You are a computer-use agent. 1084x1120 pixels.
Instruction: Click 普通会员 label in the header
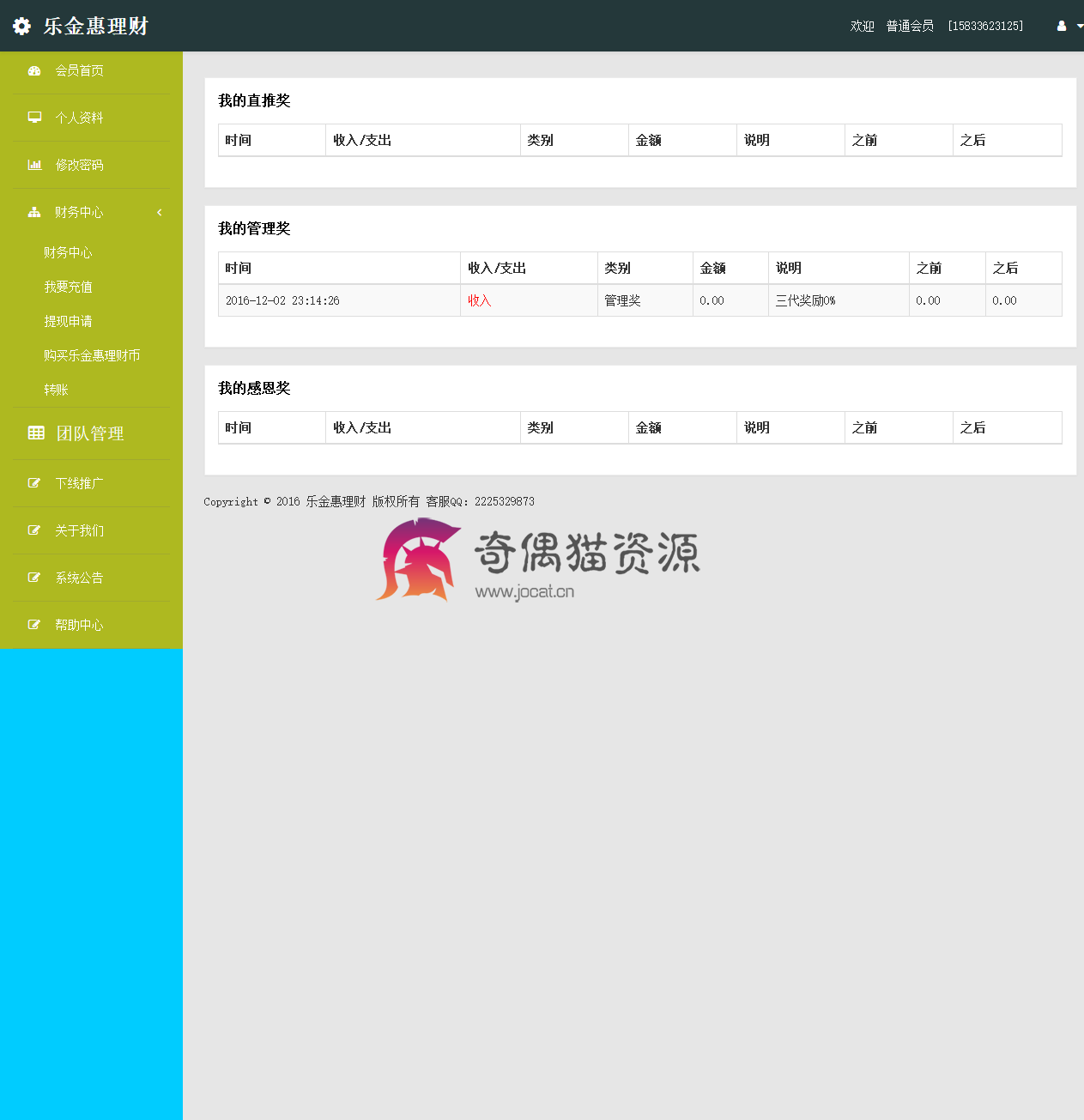[910, 27]
